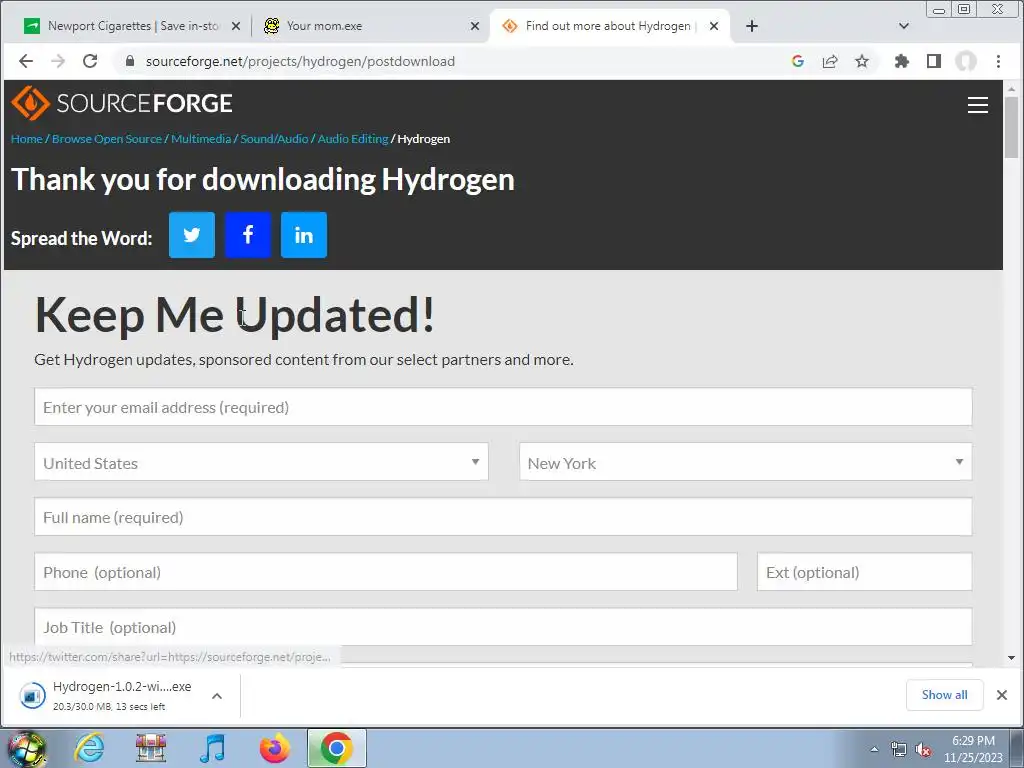The image size is (1024, 768).
Task: Open the New York state dropdown
Action: coord(746,462)
